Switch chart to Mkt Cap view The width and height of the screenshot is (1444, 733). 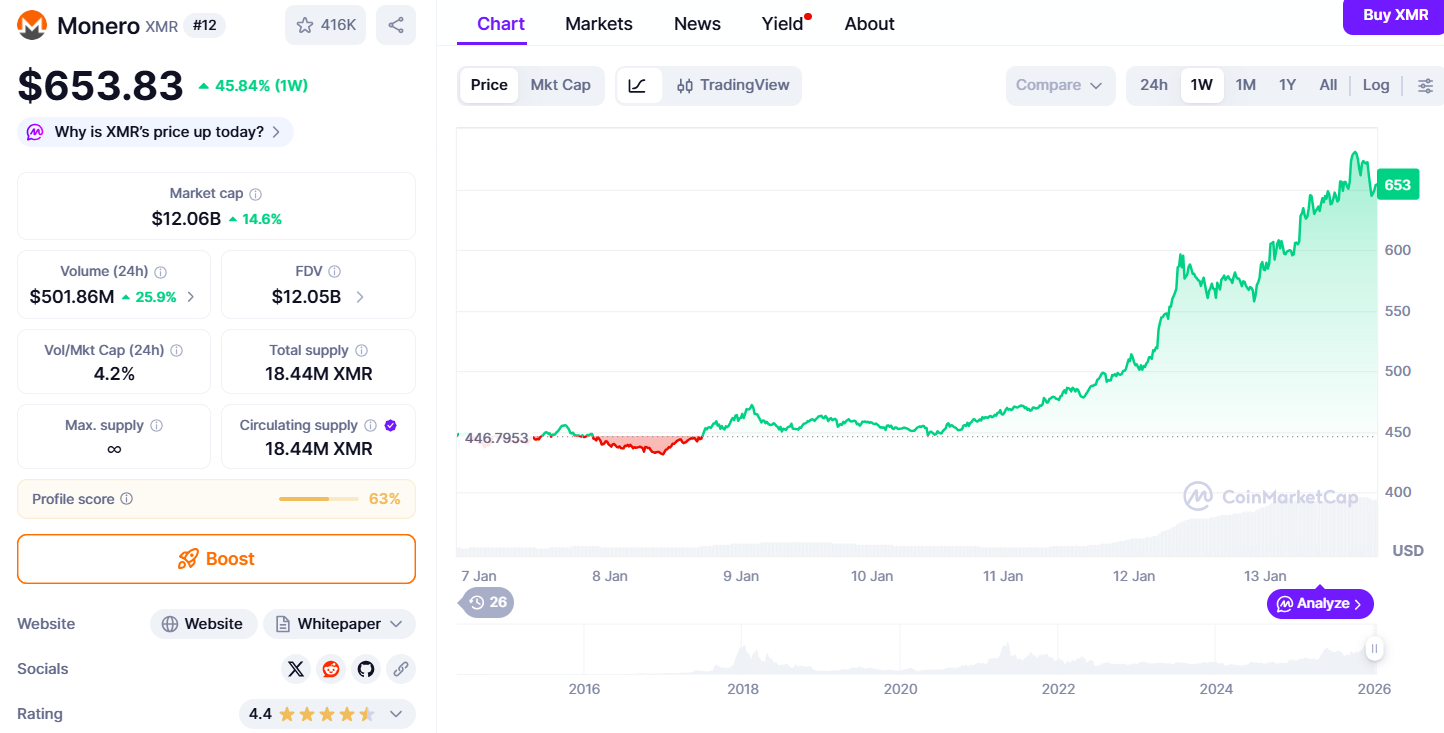[x=560, y=85]
